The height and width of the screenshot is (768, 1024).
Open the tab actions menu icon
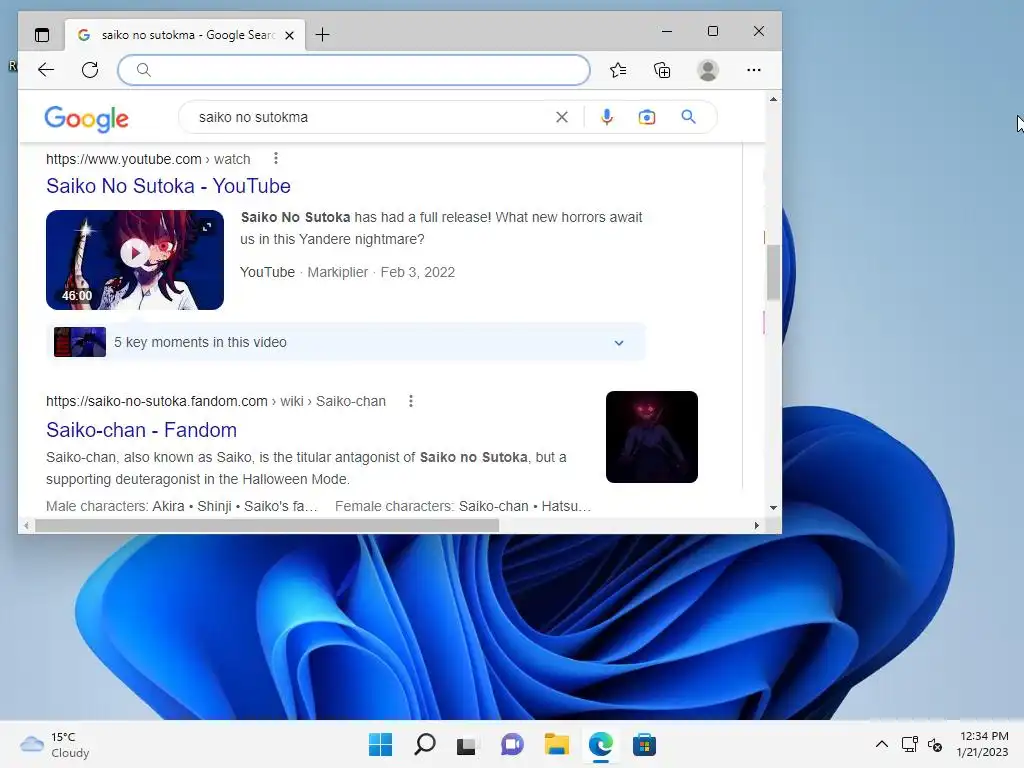pyautogui.click(x=42, y=35)
